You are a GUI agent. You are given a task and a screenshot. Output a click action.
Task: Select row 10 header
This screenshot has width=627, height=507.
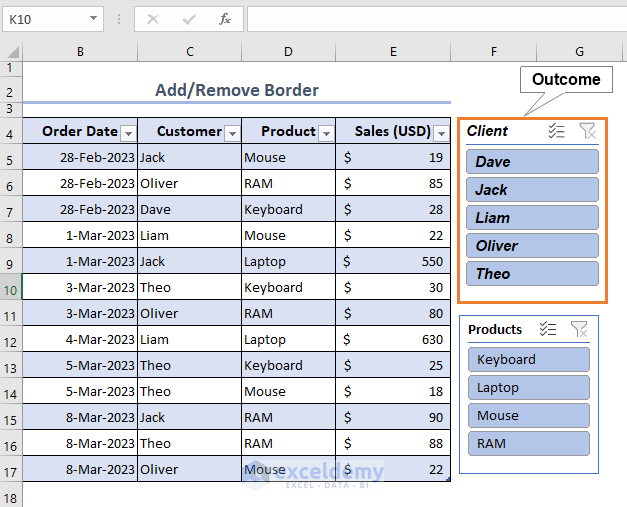click(11, 288)
